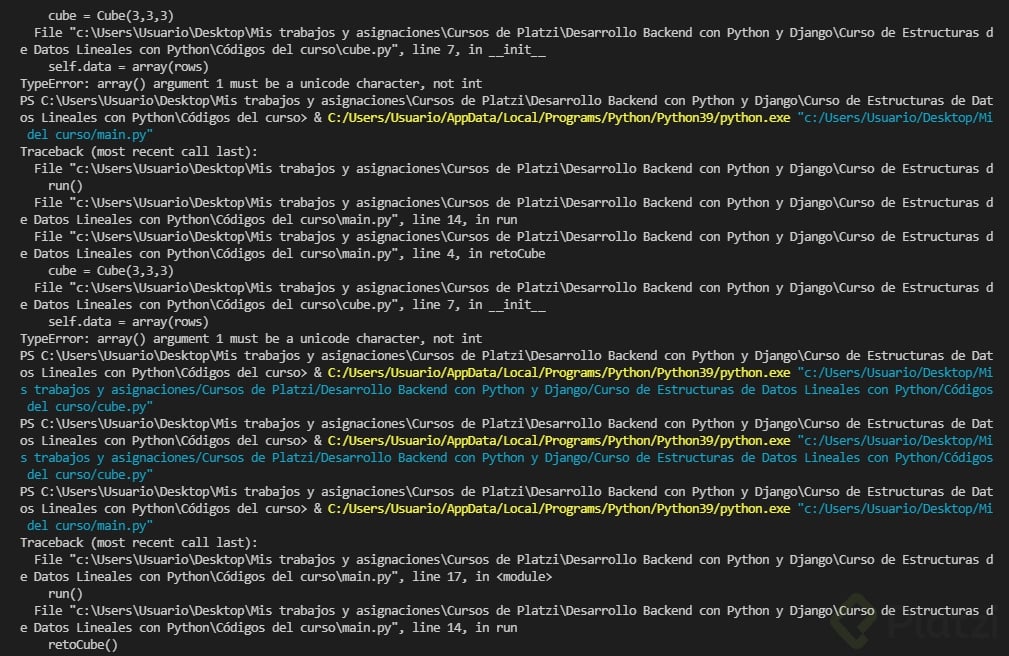Screen dimensions: 1009x656
Task: Click the first blue 'del curso/cube.py"' path
Action: pyautogui.click(x=89, y=407)
